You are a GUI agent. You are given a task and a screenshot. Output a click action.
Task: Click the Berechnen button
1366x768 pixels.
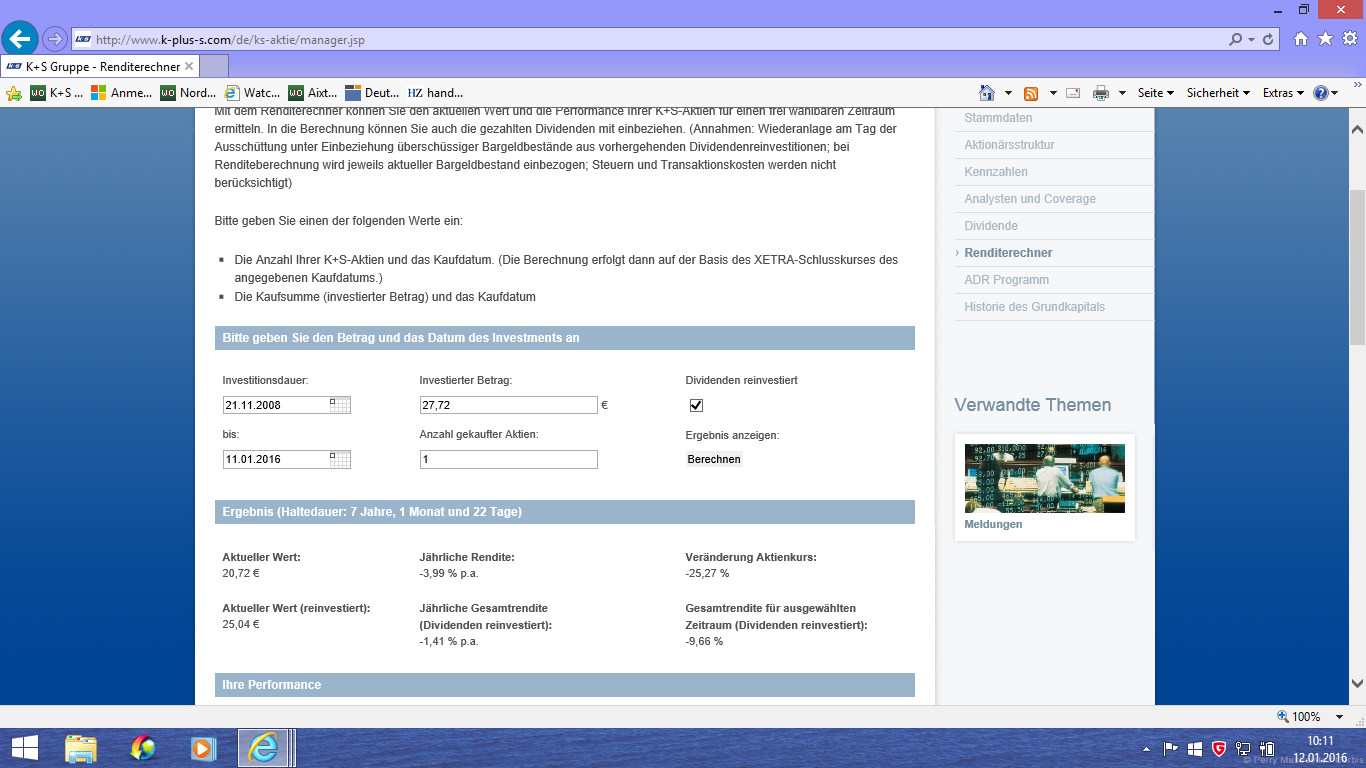pyautogui.click(x=714, y=459)
